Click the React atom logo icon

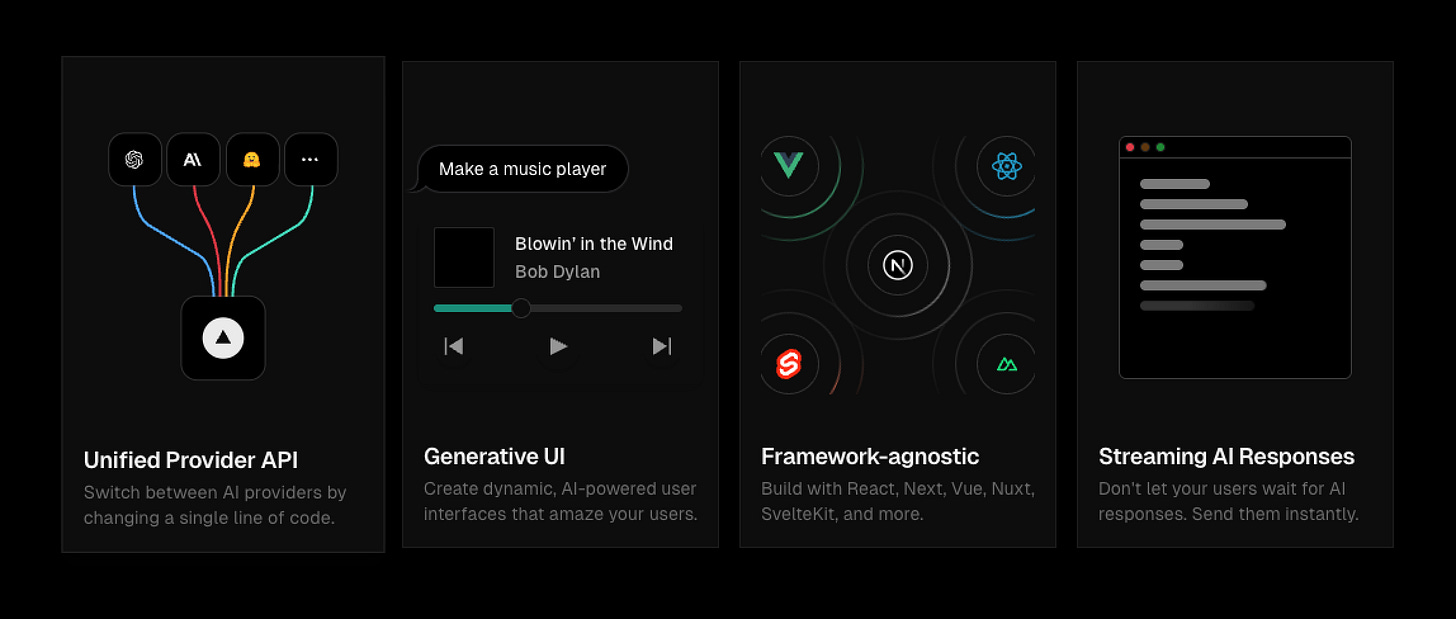[x=1006, y=165]
